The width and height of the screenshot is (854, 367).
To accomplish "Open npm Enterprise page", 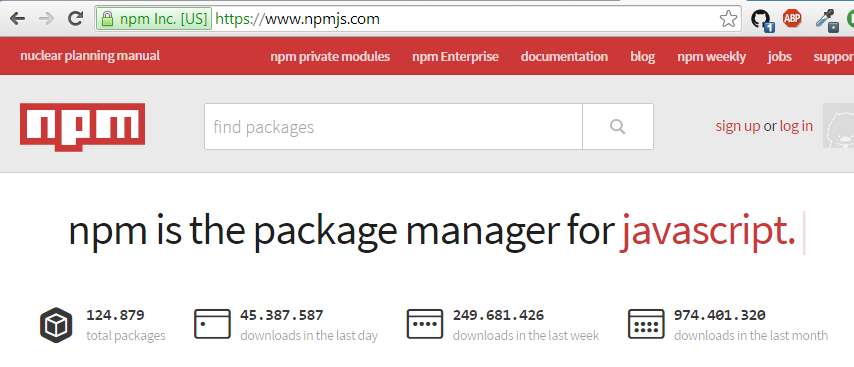I will (x=455, y=57).
